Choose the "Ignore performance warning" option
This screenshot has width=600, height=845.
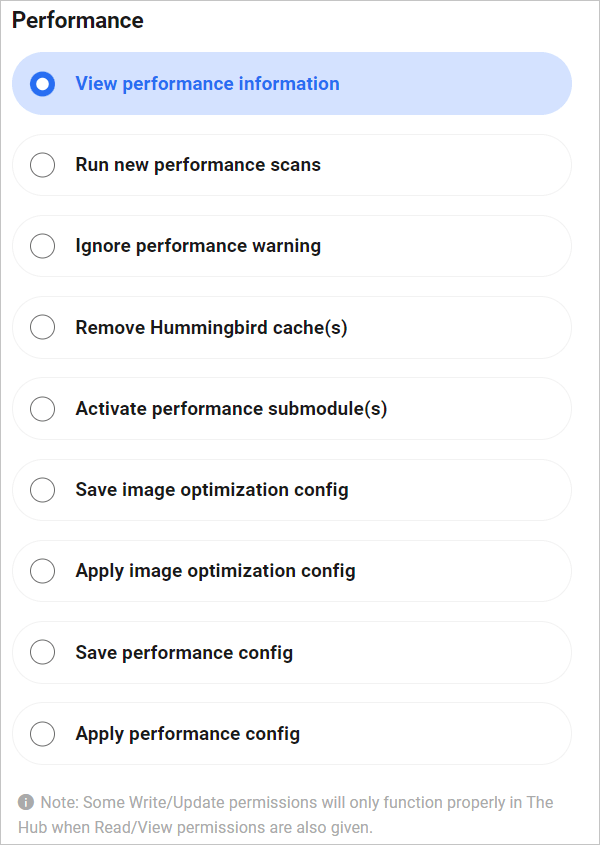pyautogui.click(x=42, y=246)
